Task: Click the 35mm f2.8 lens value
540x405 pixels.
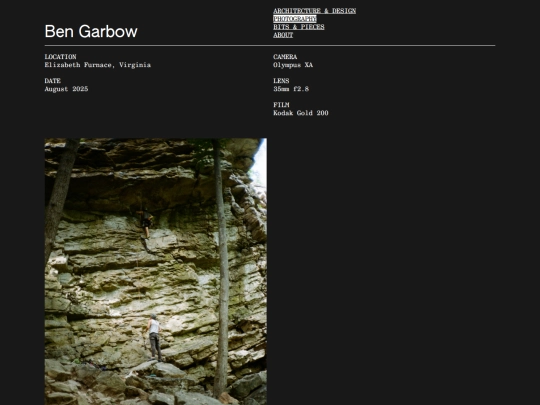Action: pos(291,89)
